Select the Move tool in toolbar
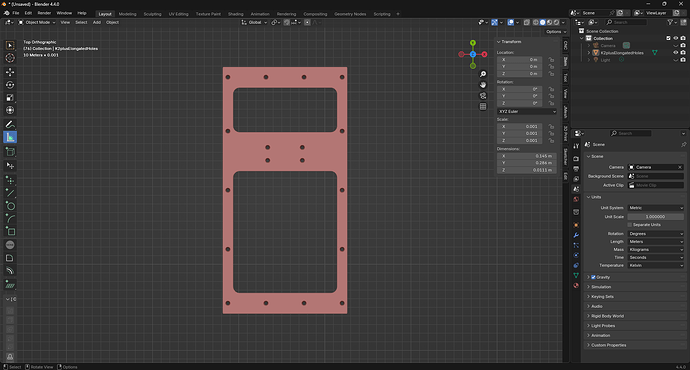 pos(10,72)
